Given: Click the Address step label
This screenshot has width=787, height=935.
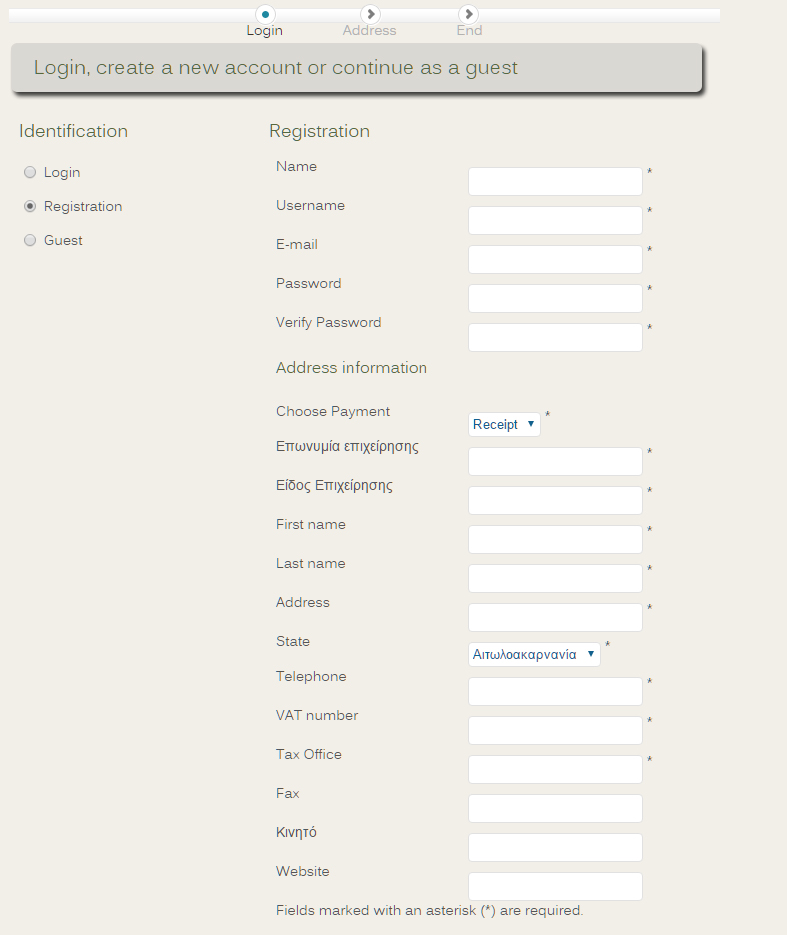Looking at the screenshot, I should pos(369,31).
